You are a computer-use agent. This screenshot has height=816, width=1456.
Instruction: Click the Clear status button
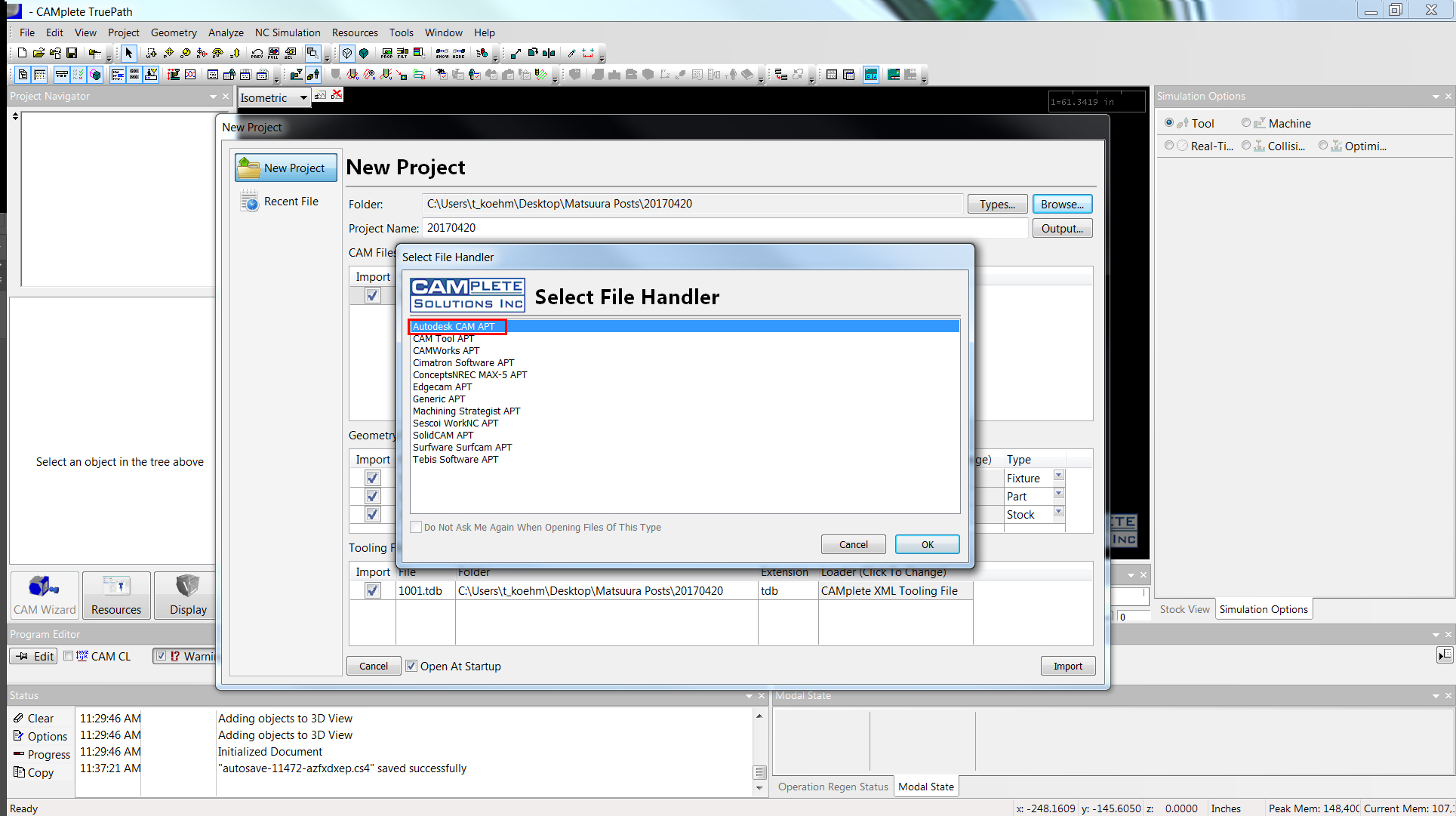click(34, 719)
